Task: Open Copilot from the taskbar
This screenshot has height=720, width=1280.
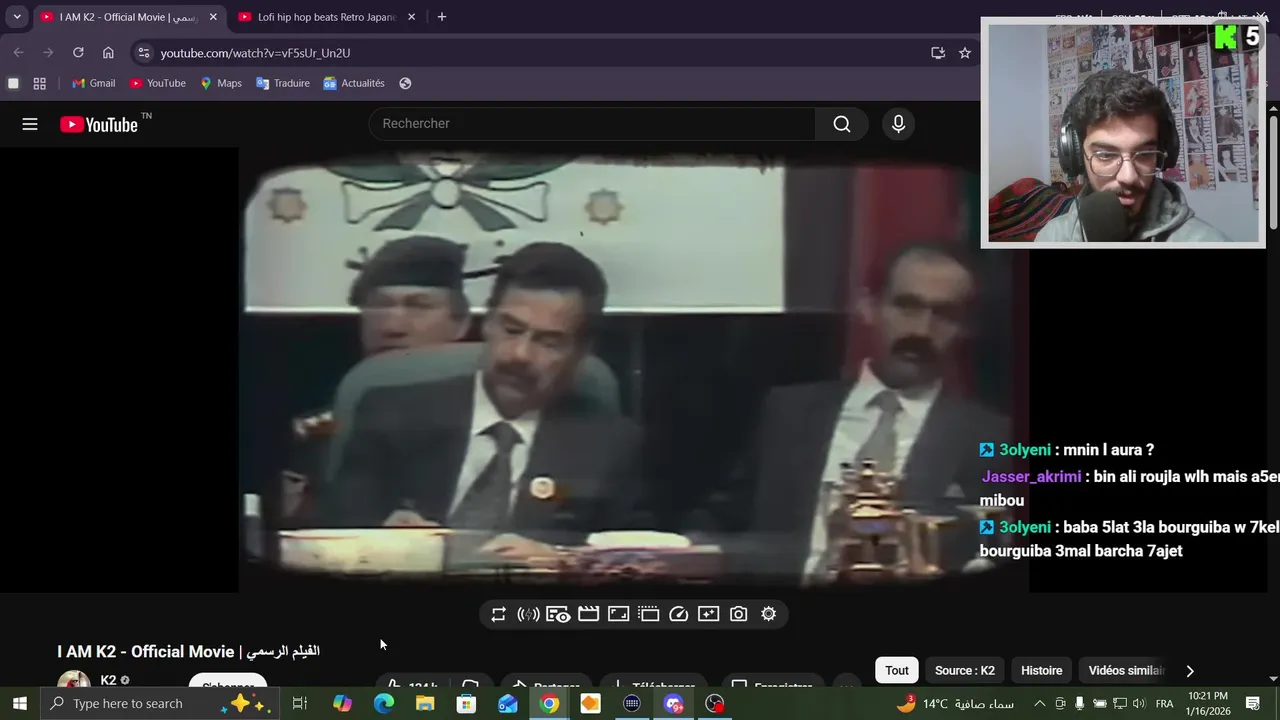Action: (342, 704)
